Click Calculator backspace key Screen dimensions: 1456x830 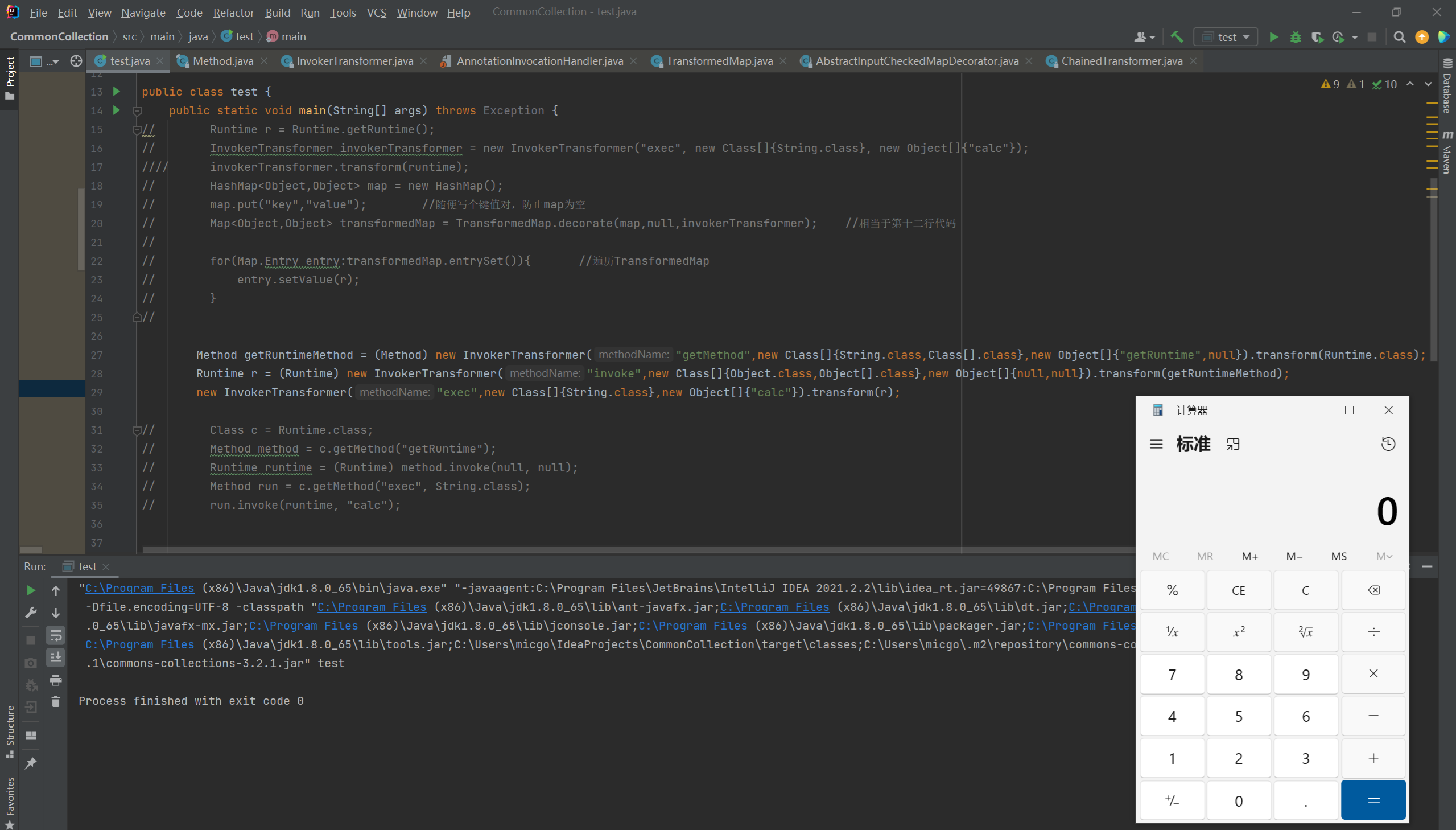tap(1373, 590)
